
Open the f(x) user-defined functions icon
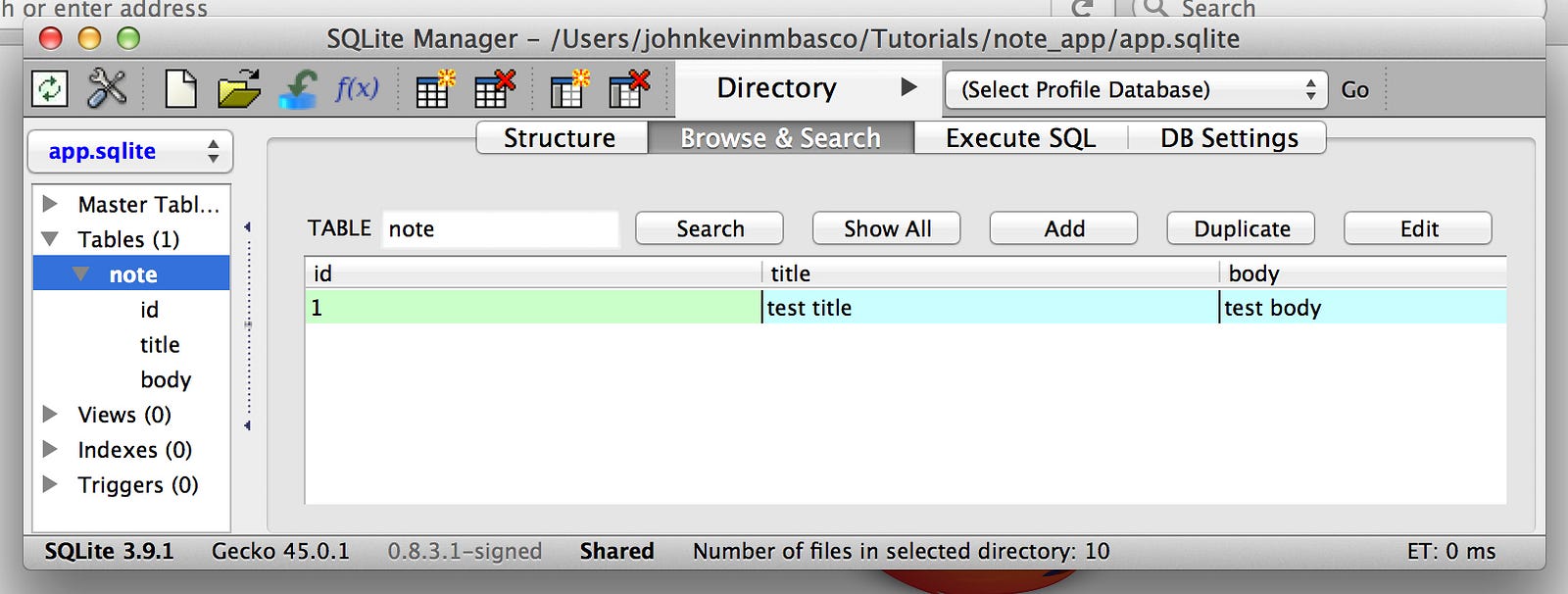click(x=357, y=88)
